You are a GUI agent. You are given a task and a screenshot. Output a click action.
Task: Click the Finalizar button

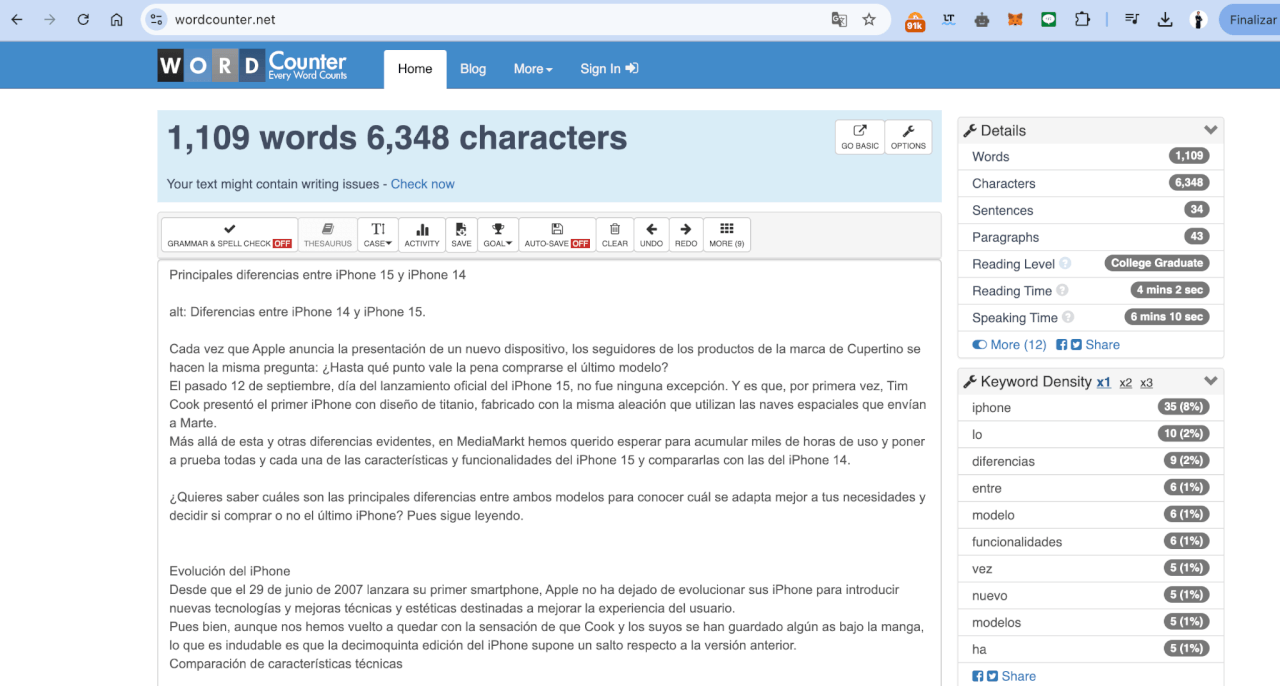point(1250,19)
